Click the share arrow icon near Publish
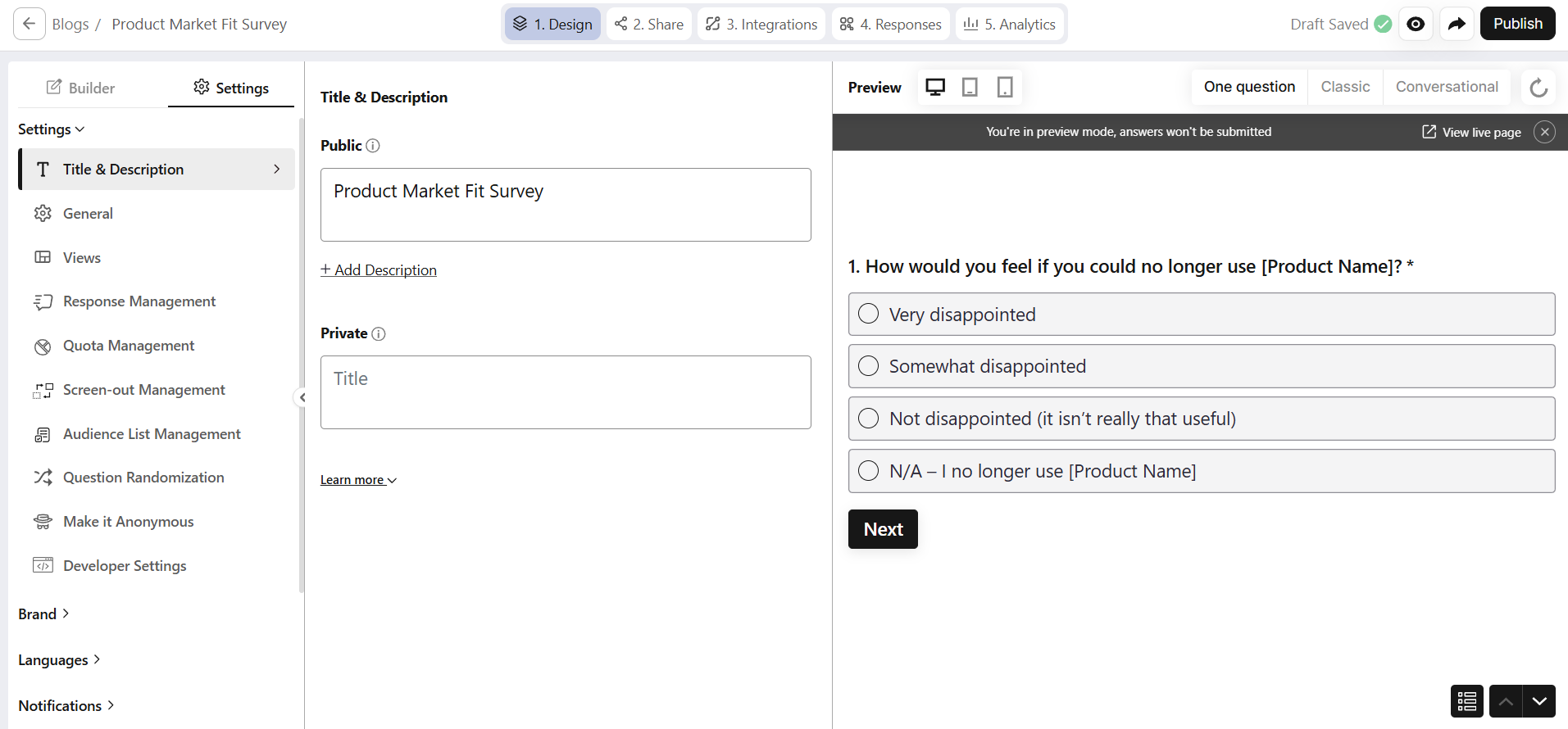This screenshot has height=729, width=1568. pos(1457,24)
